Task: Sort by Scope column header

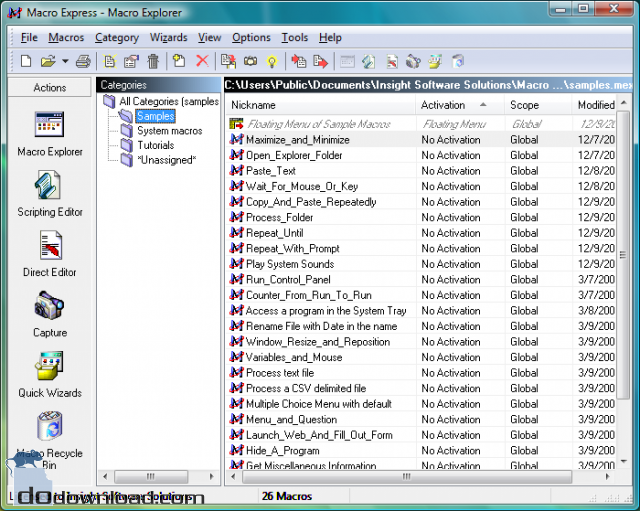Action: point(538,105)
